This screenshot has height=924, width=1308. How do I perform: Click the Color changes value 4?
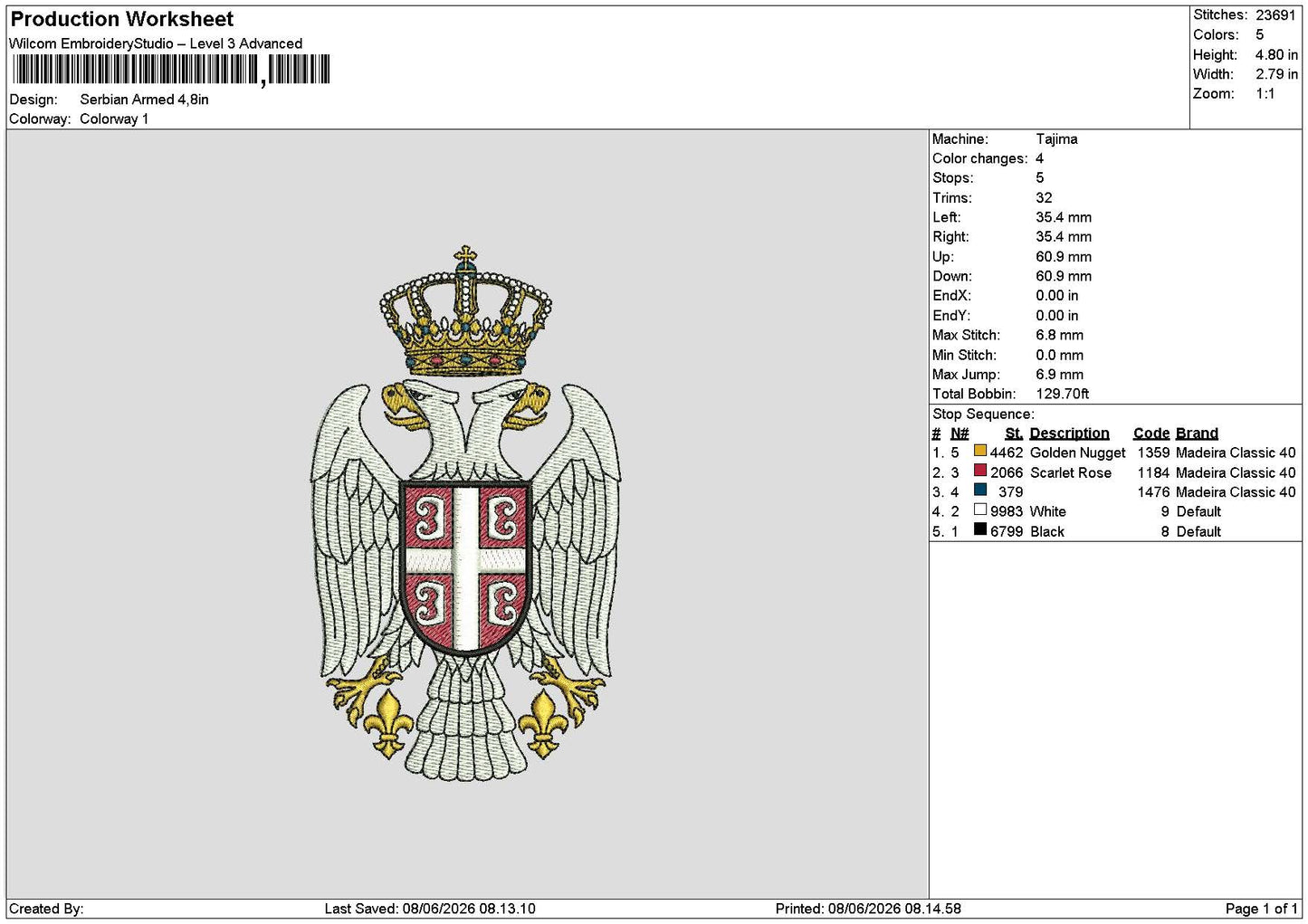(x=1040, y=158)
